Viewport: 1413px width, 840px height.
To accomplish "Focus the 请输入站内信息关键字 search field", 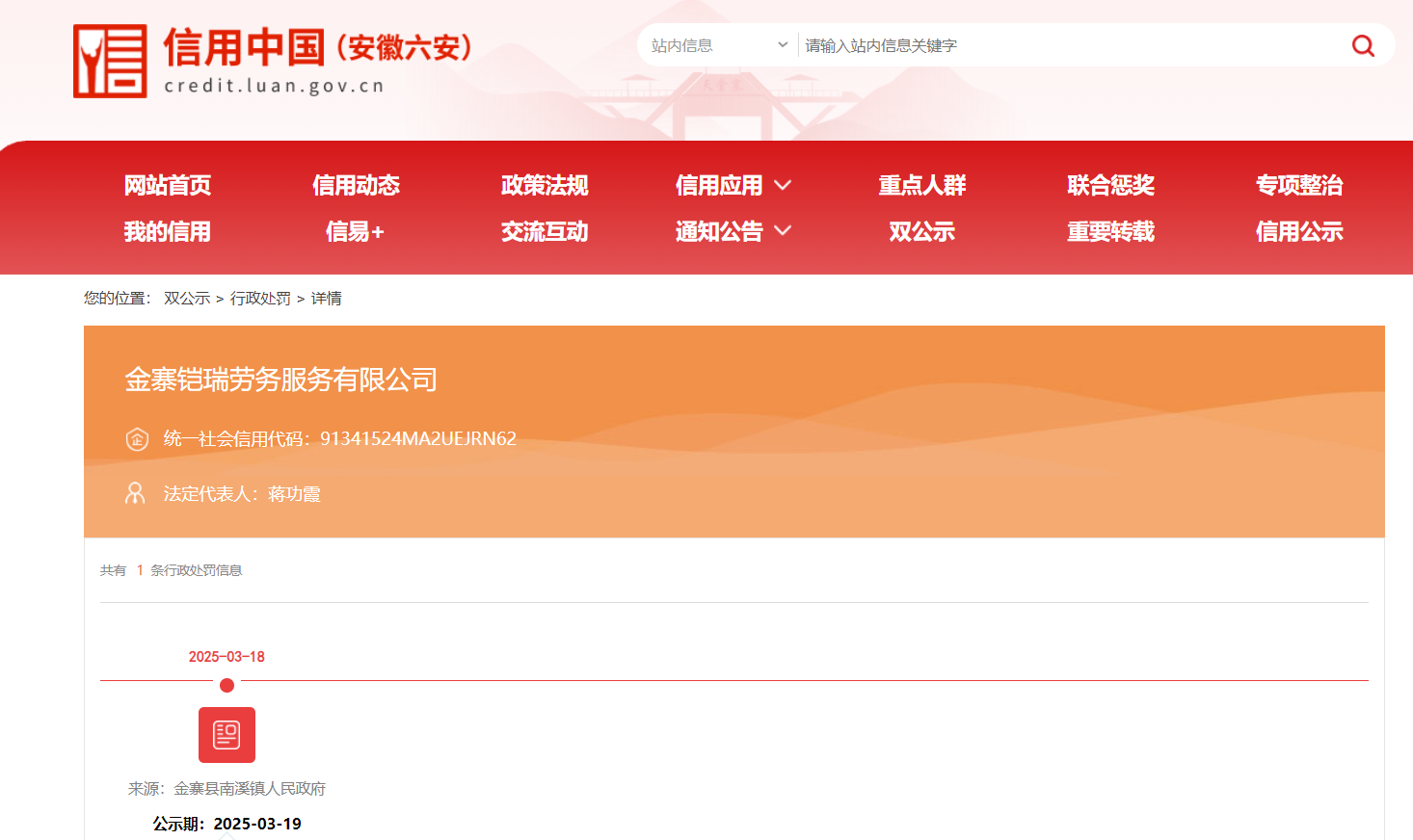I will point(1070,45).
